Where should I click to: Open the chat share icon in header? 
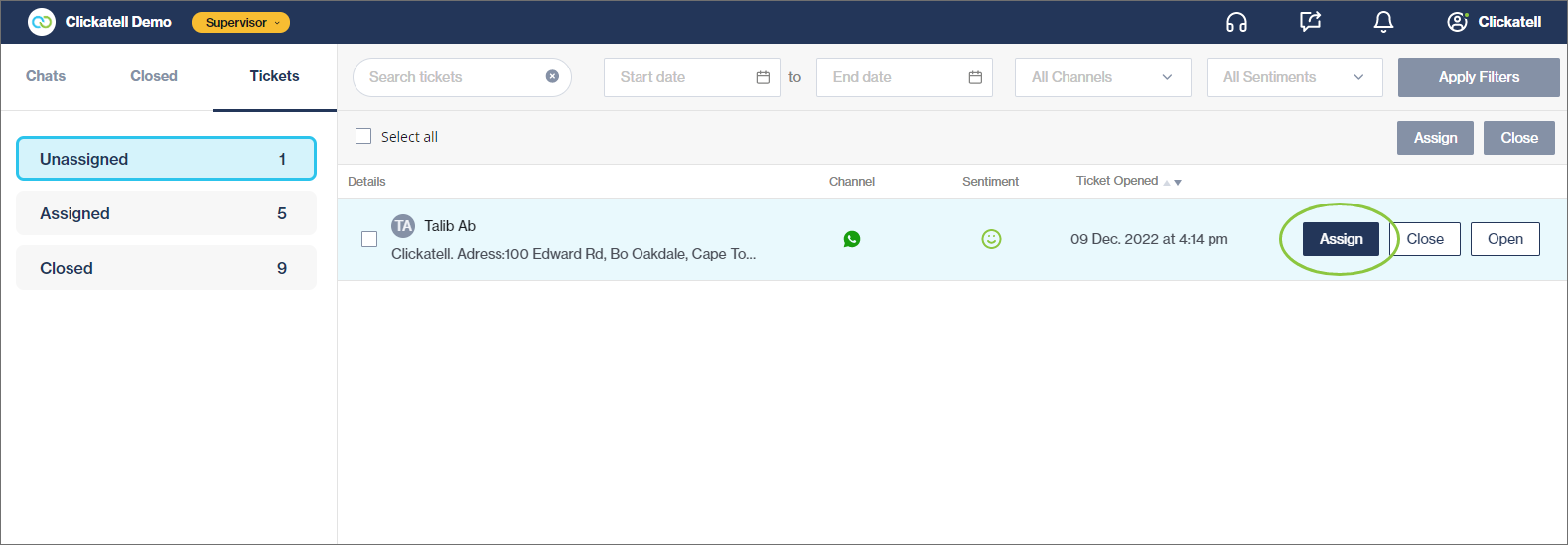(1310, 22)
